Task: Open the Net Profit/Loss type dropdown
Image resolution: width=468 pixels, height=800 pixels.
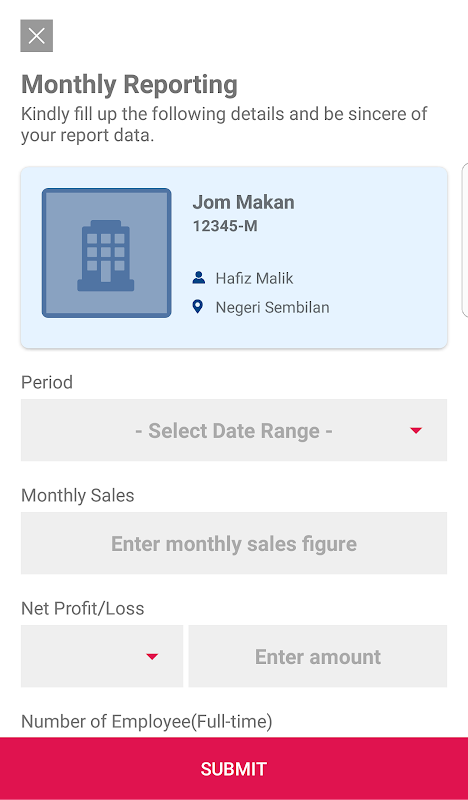Action: pyautogui.click(x=102, y=656)
